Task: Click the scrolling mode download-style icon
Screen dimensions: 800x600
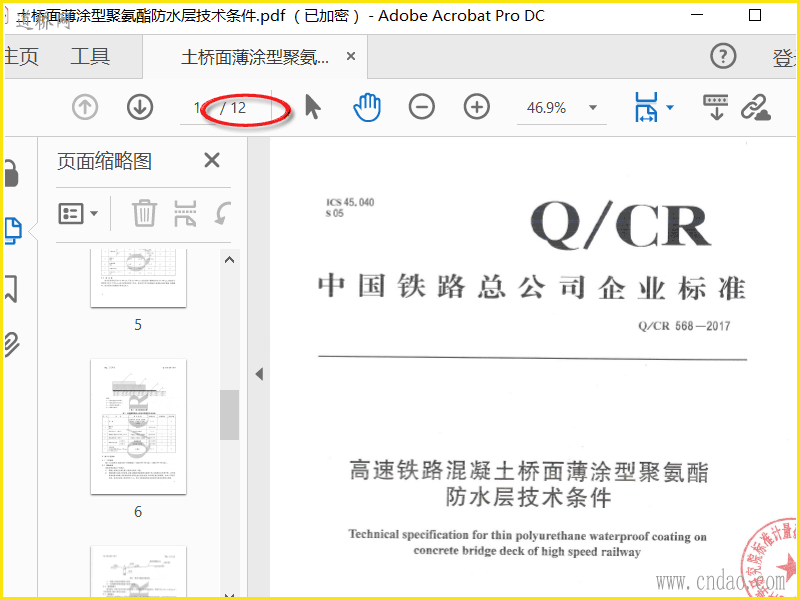Action: pos(716,107)
